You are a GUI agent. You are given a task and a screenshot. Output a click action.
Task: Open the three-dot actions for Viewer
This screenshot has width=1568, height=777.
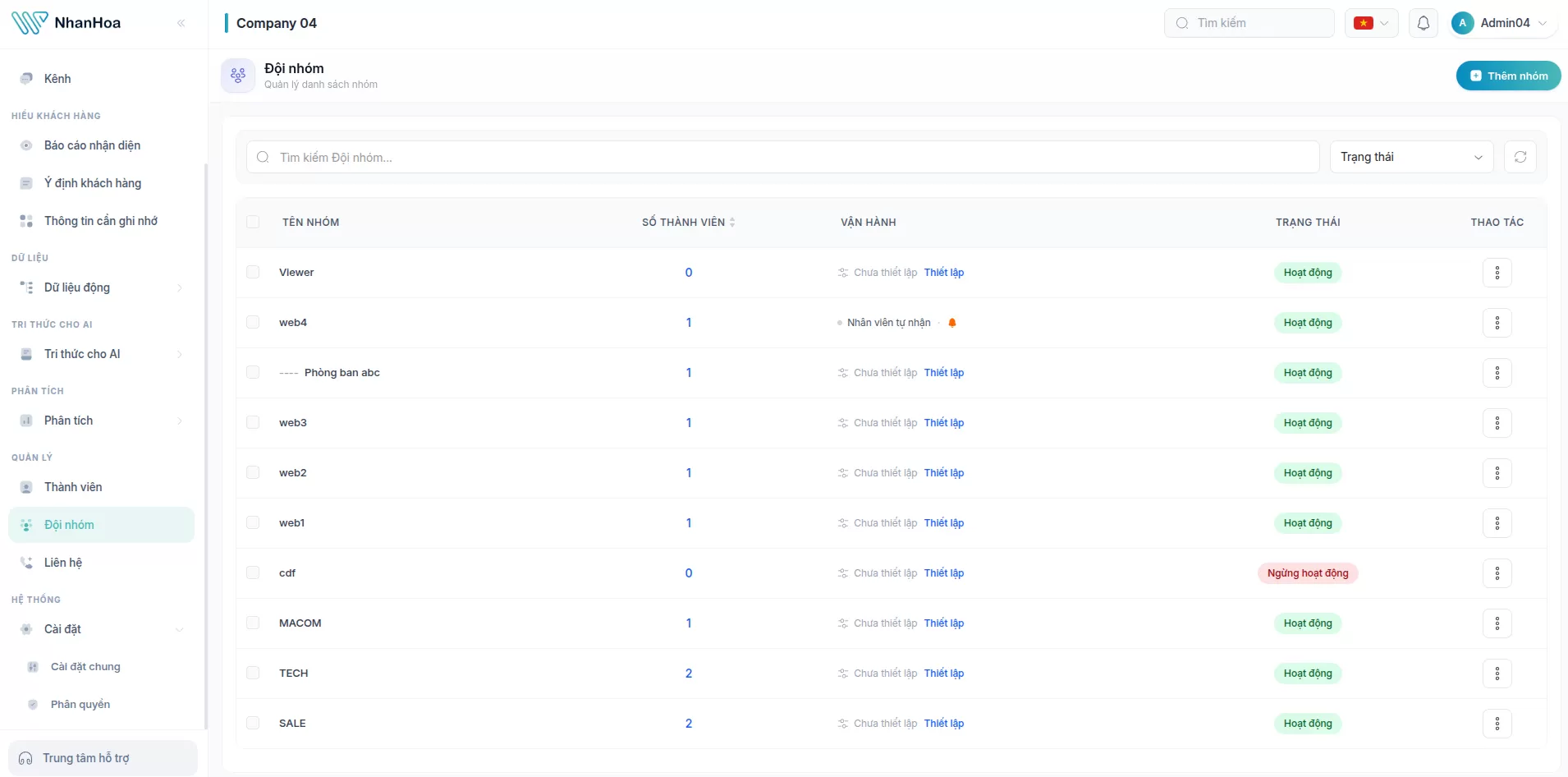tap(1497, 273)
